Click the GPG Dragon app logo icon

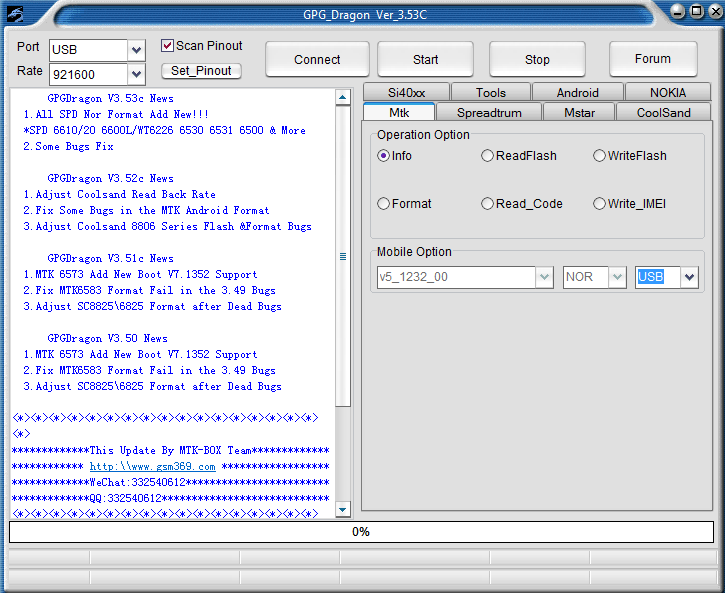coord(15,14)
